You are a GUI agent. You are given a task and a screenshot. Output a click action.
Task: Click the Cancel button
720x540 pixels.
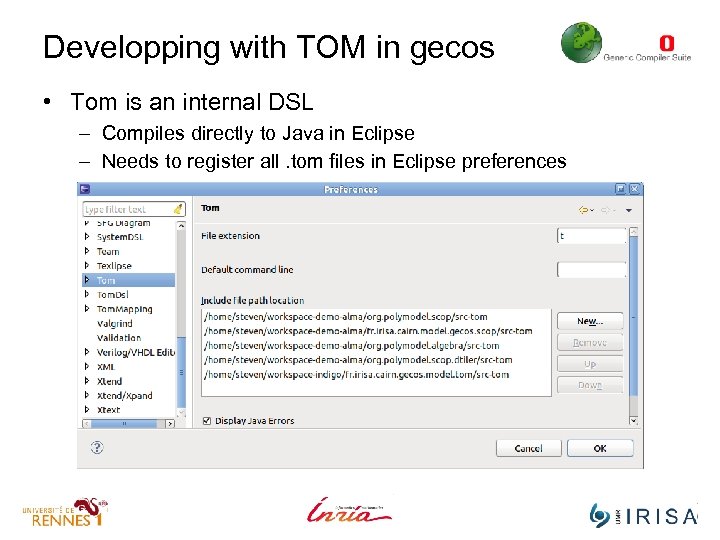(529, 448)
